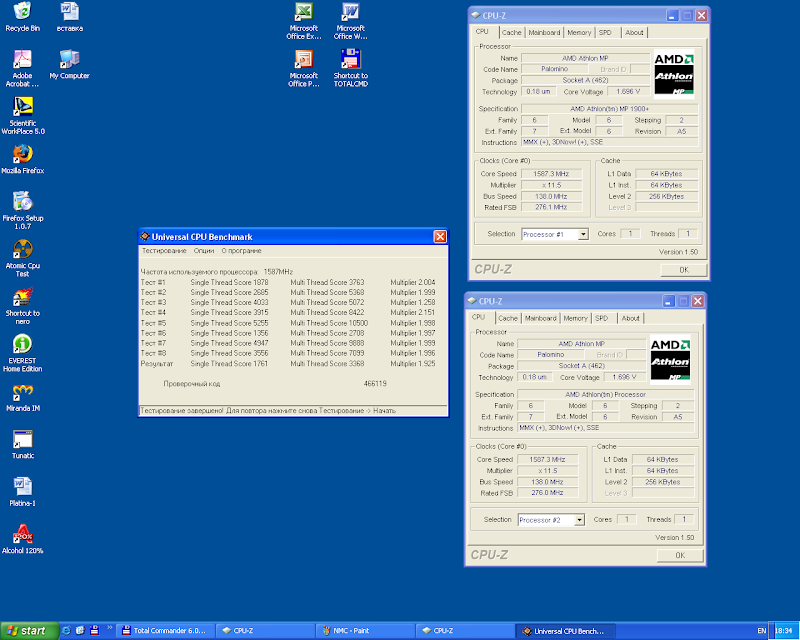Open the Опции menu in Universal CPU Benchmark
The height and width of the screenshot is (640, 800).
point(204,251)
